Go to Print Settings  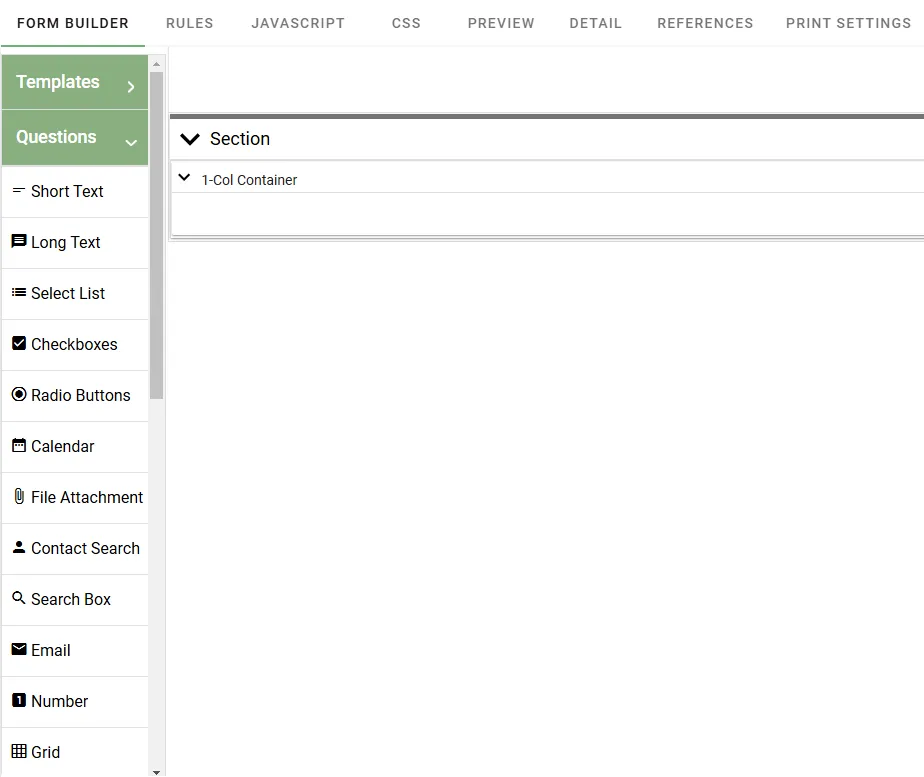[848, 22]
